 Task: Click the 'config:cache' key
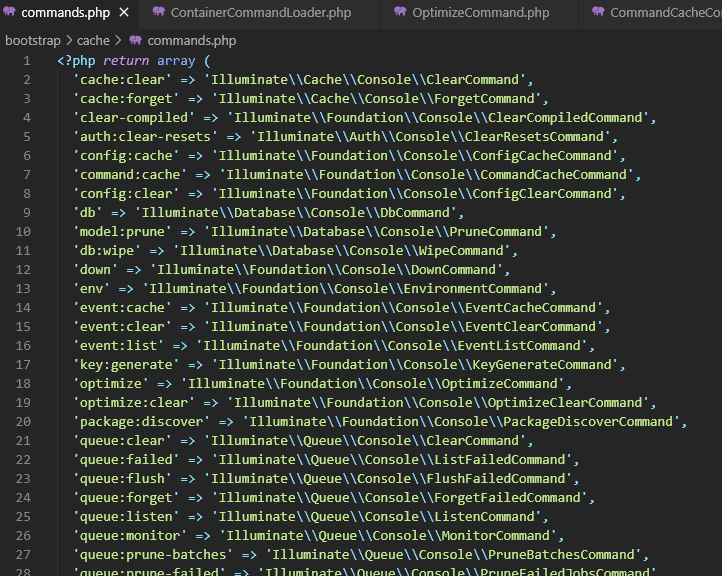126,156
